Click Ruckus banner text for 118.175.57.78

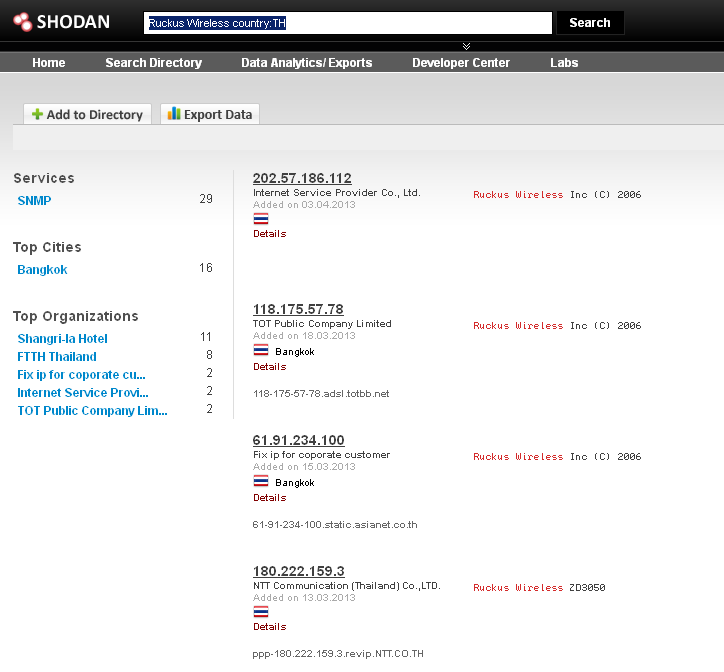click(557, 326)
